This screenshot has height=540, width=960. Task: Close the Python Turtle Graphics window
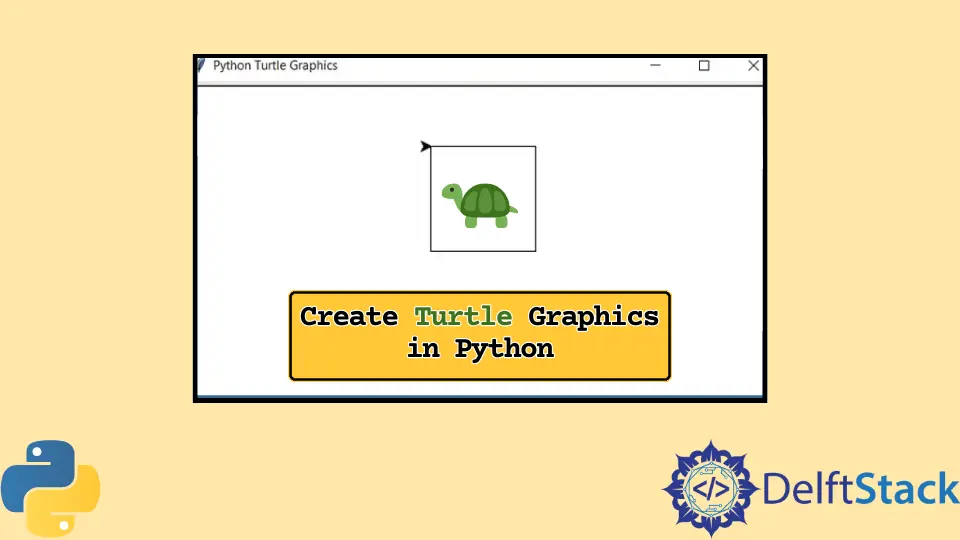(753, 66)
